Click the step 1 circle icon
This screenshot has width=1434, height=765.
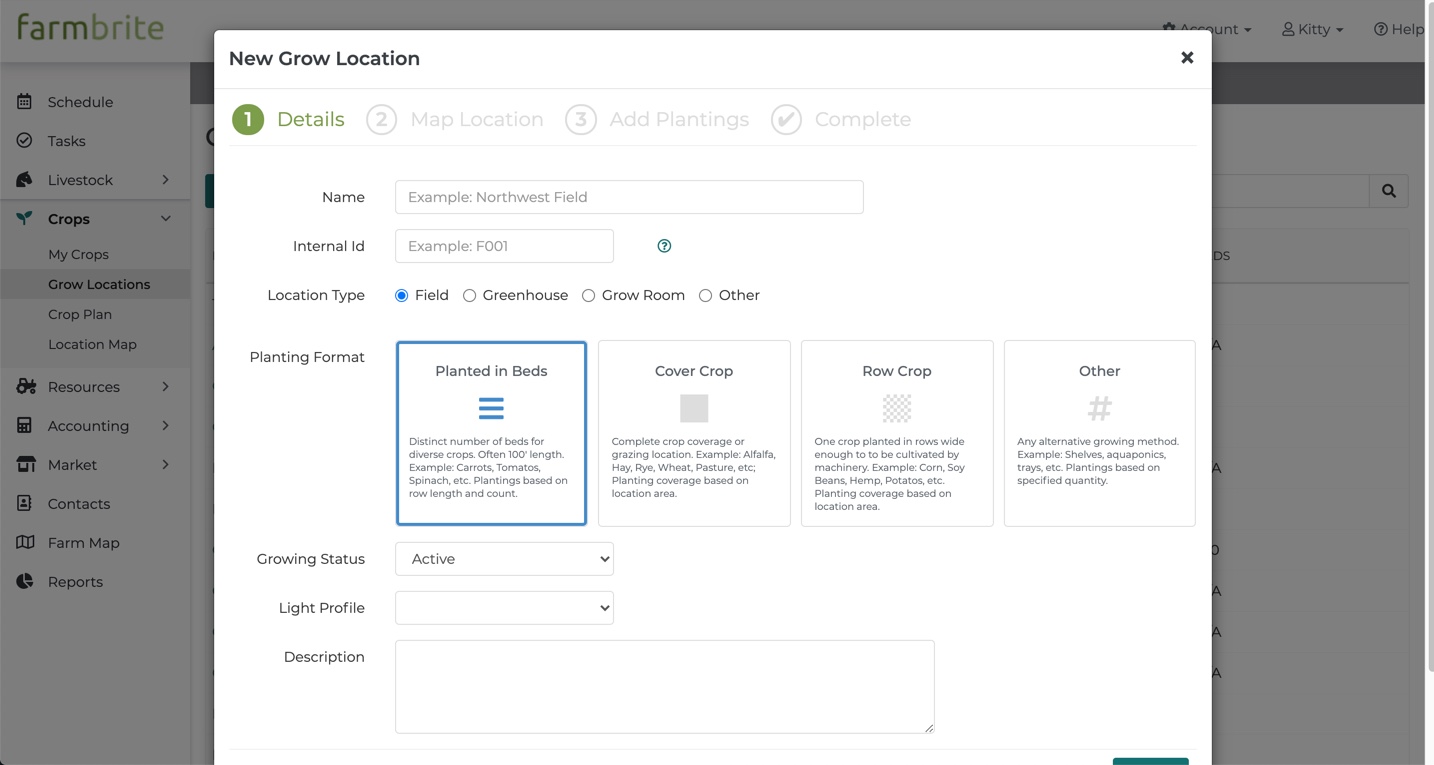click(248, 120)
